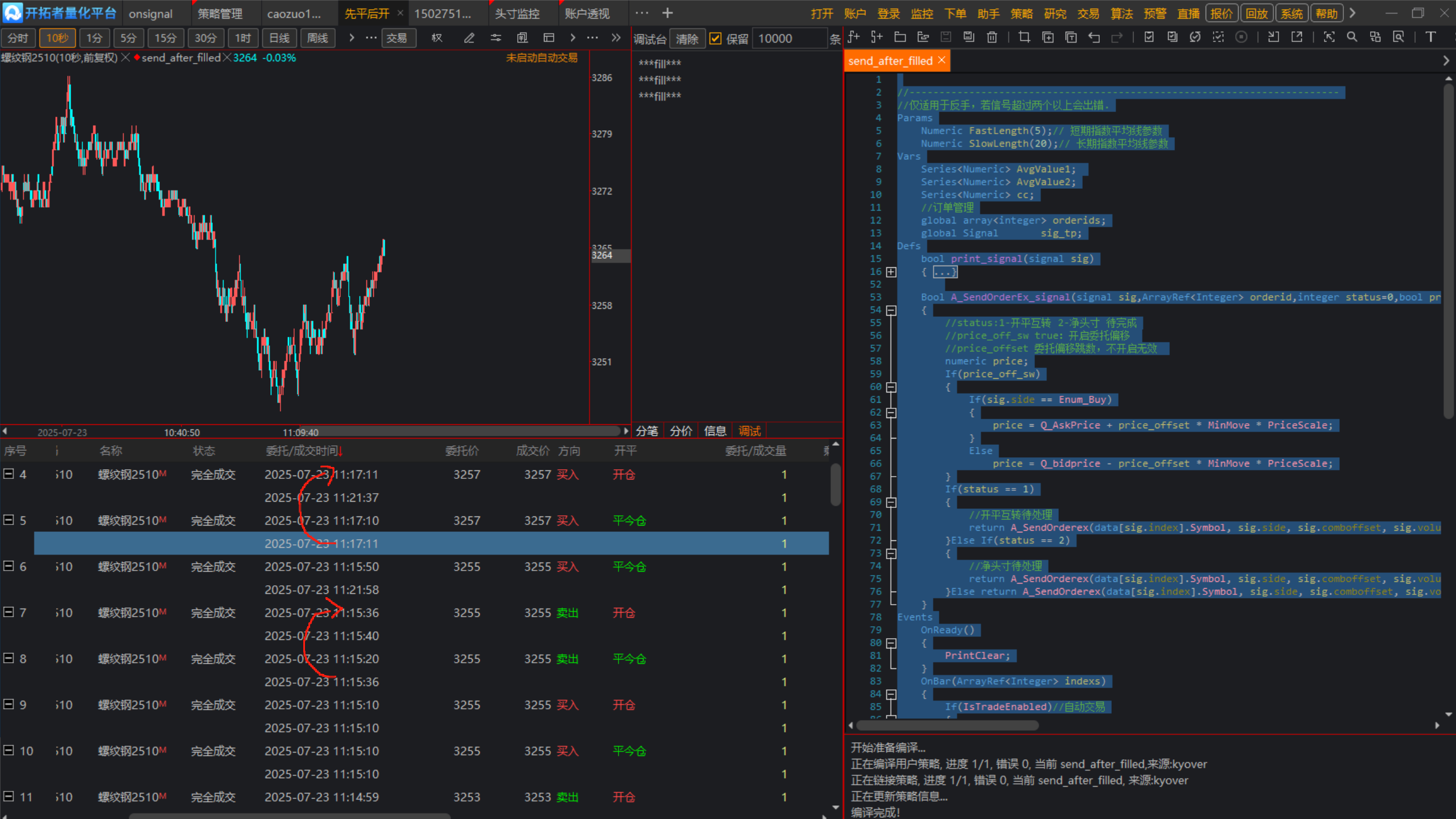Click the dashed-box check icon
This screenshot has width=1456, height=819.
click(x=1218, y=38)
